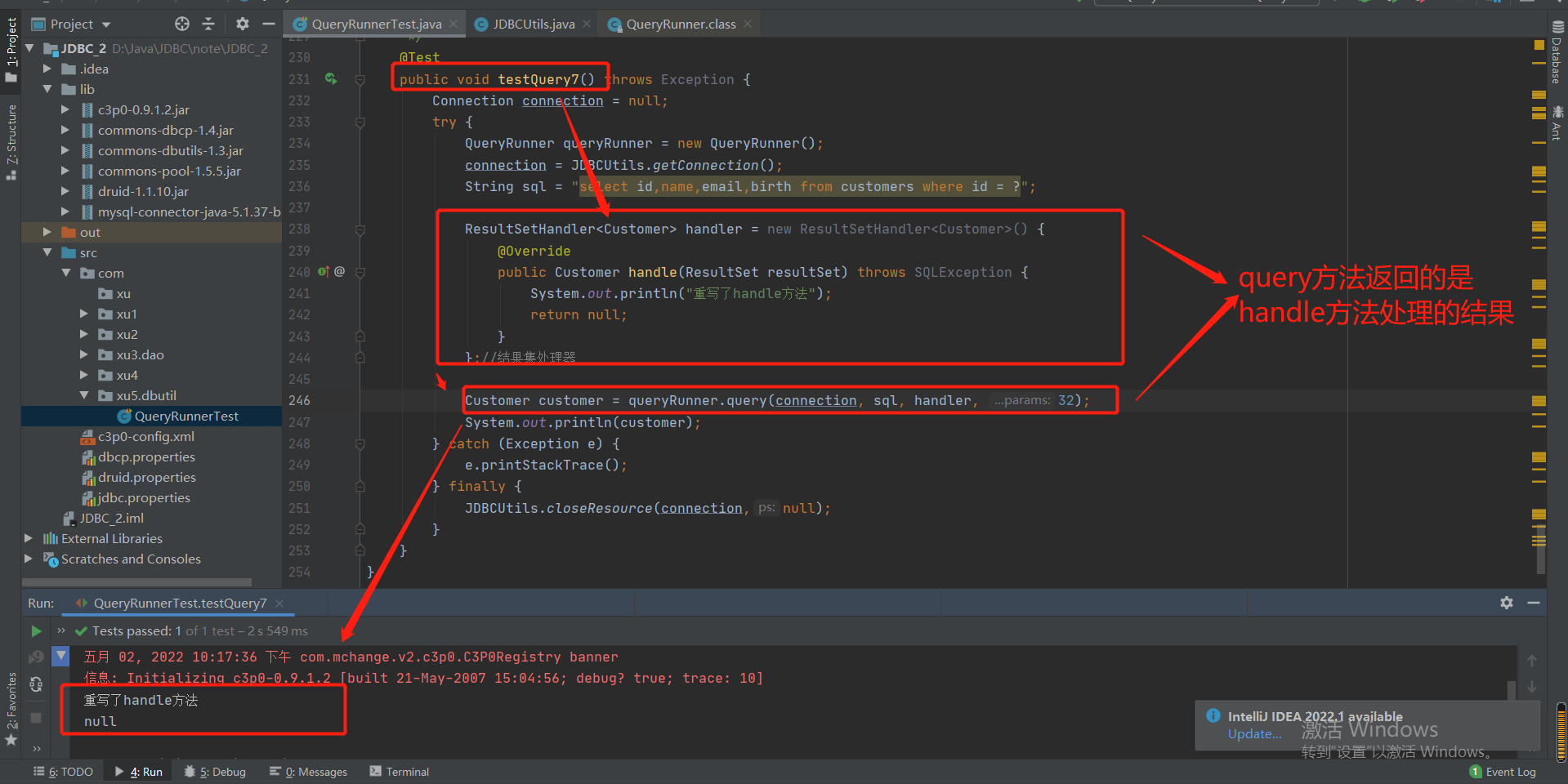Show more Run toolbar actions via bottom chevrons

coord(36,748)
